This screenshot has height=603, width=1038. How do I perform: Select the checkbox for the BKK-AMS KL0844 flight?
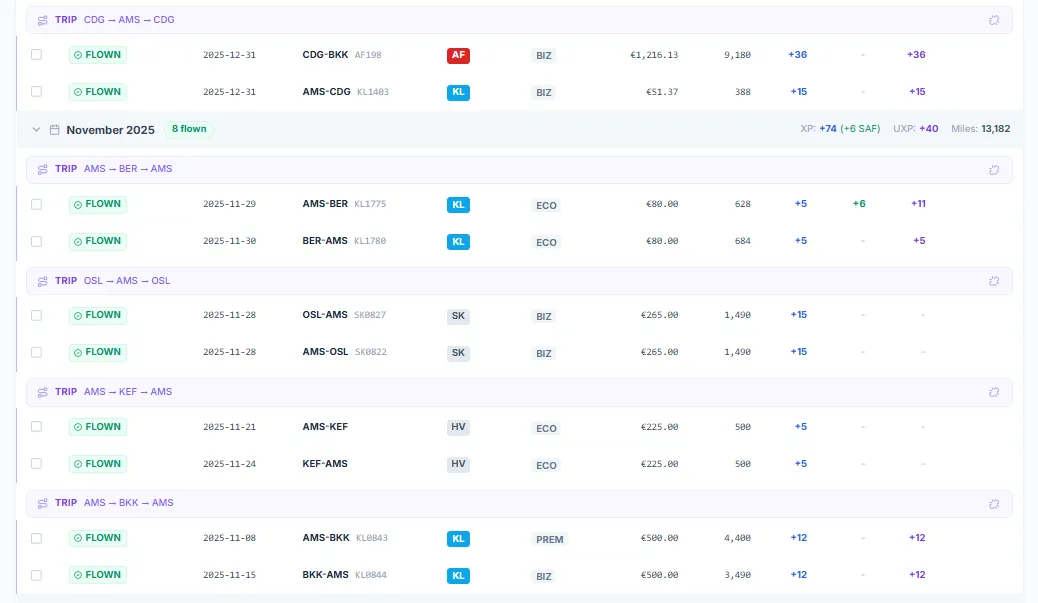coord(36,575)
